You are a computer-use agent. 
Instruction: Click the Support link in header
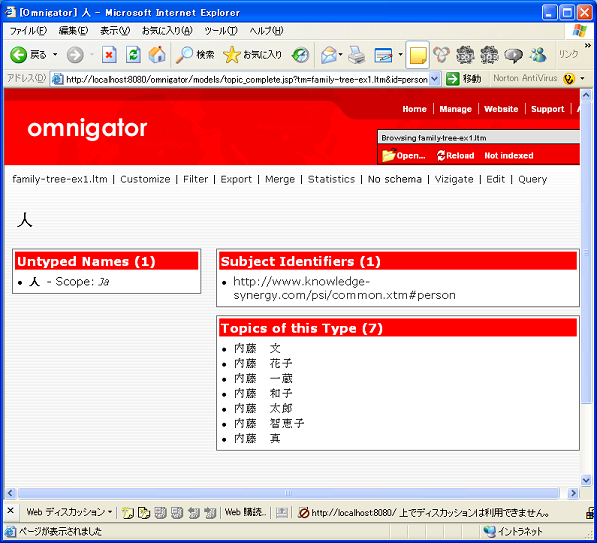548,109
